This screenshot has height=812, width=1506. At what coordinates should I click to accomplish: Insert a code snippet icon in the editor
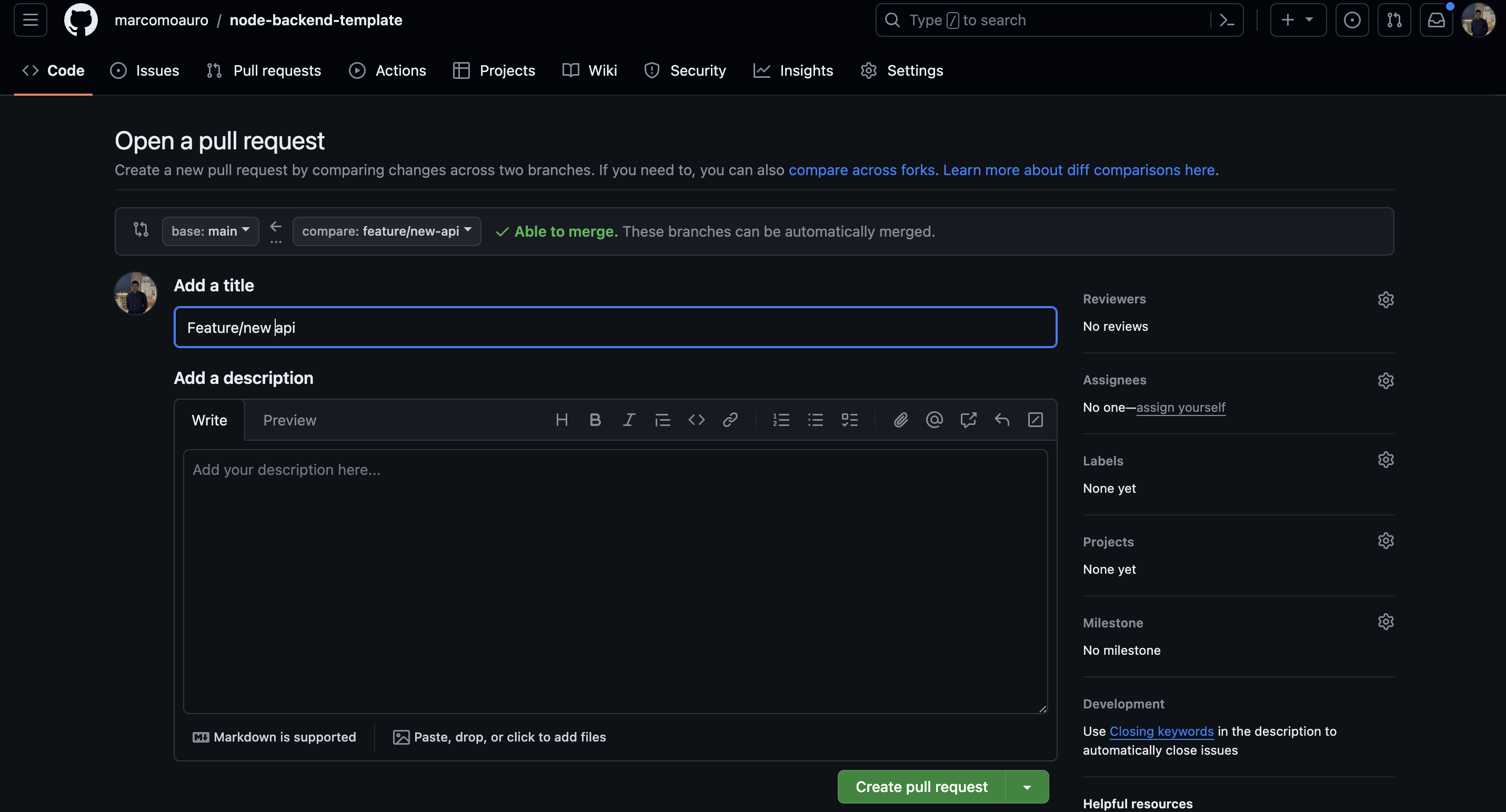point(696,420)
